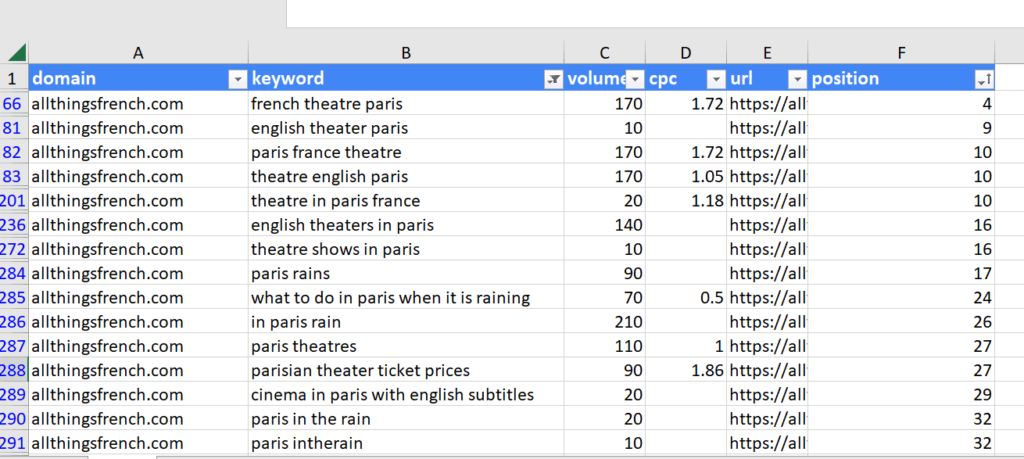Select column C header
Viewport: 1024px width, 459px height.
tap(604, 53)
